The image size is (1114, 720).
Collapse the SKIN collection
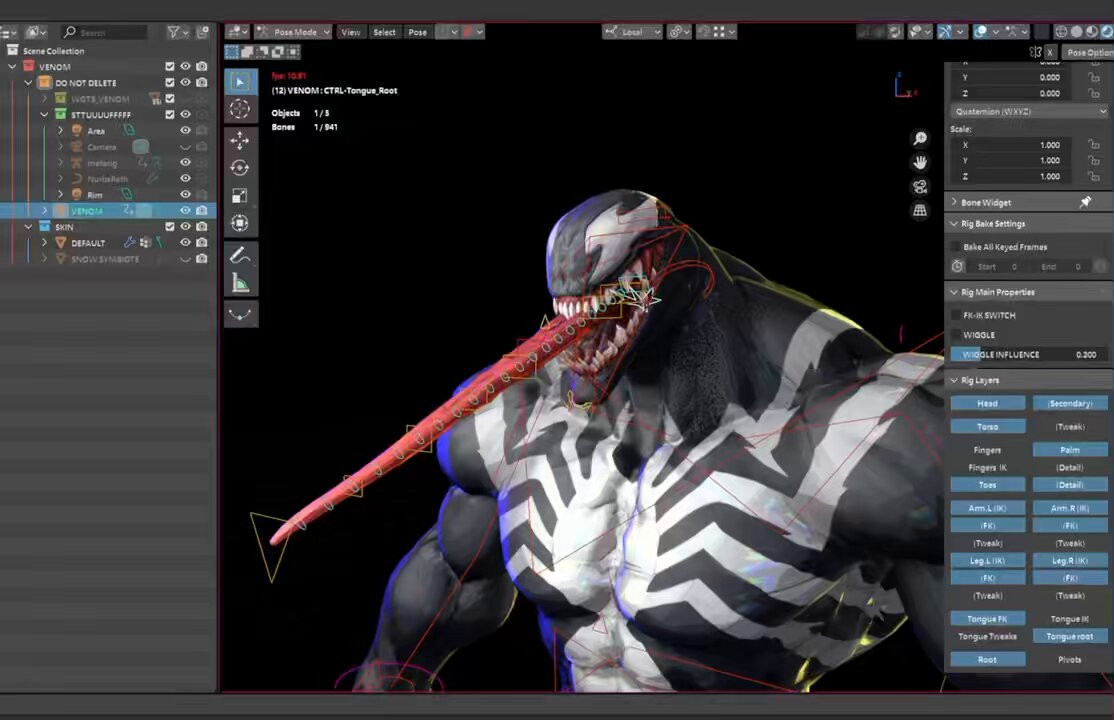pos(28,227)
